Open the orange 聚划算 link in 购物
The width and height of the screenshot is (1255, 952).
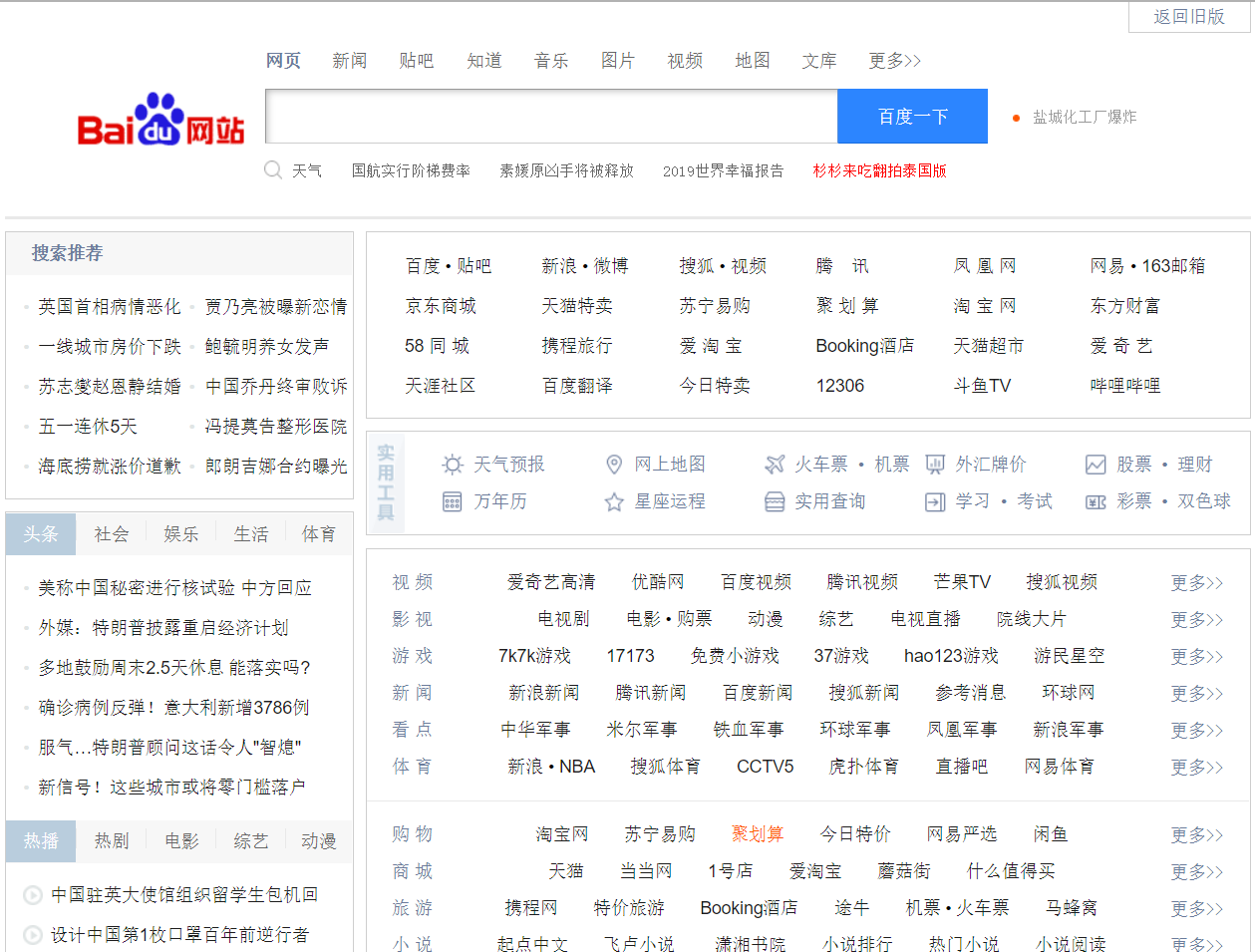758,834
